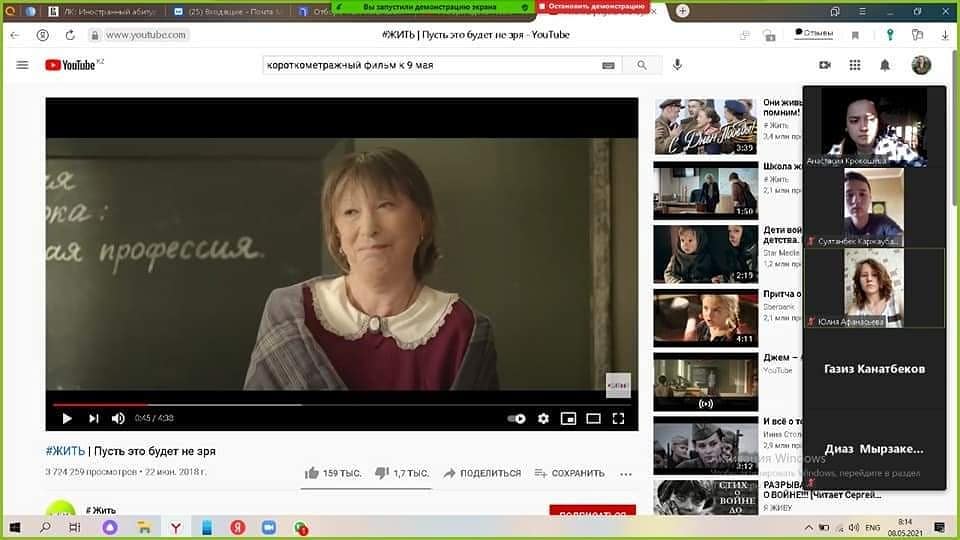Viewport: 960px width, 540px height.
Task: Select Диаз Мырзаке... participant tile
Action: (x=874, y=449)
